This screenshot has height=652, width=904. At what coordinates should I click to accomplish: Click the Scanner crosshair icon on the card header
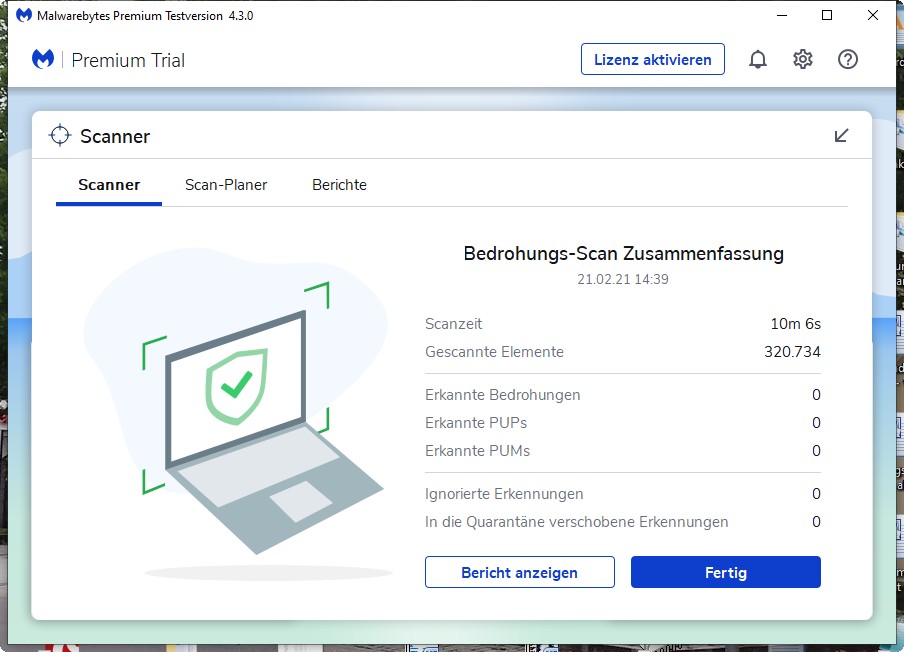coord(60,135)
